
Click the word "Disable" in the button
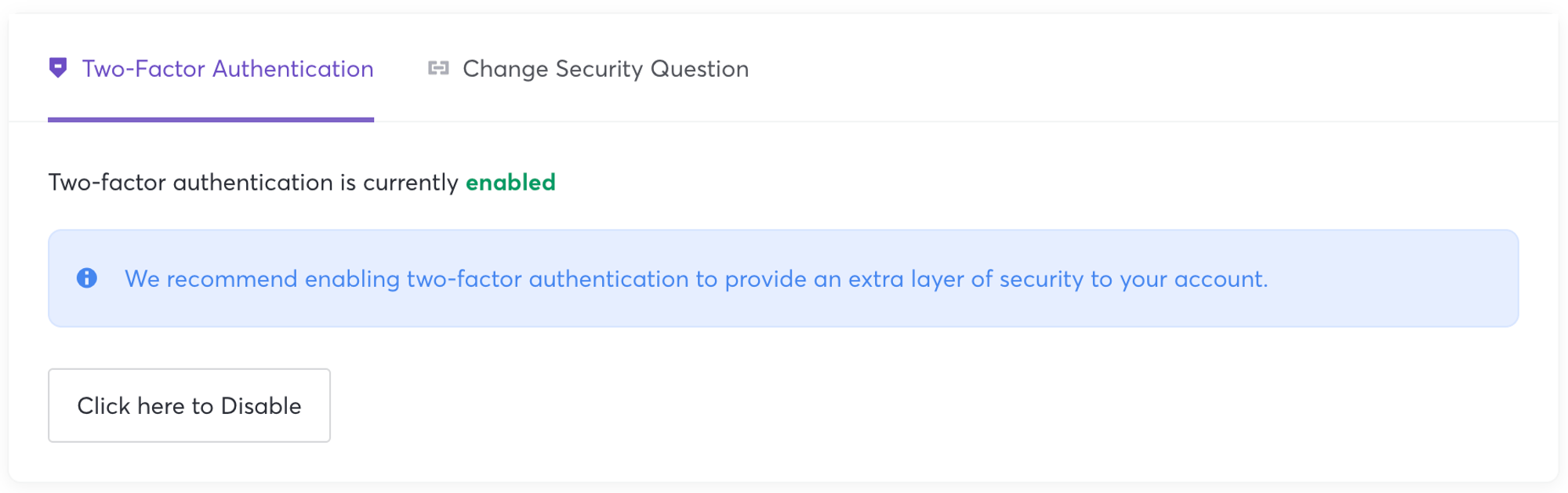(x=261, y=406)
